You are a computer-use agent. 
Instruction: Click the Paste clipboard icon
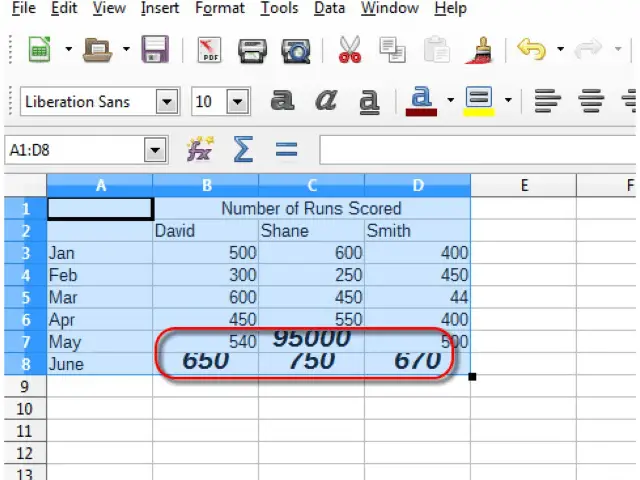point(436,49)
